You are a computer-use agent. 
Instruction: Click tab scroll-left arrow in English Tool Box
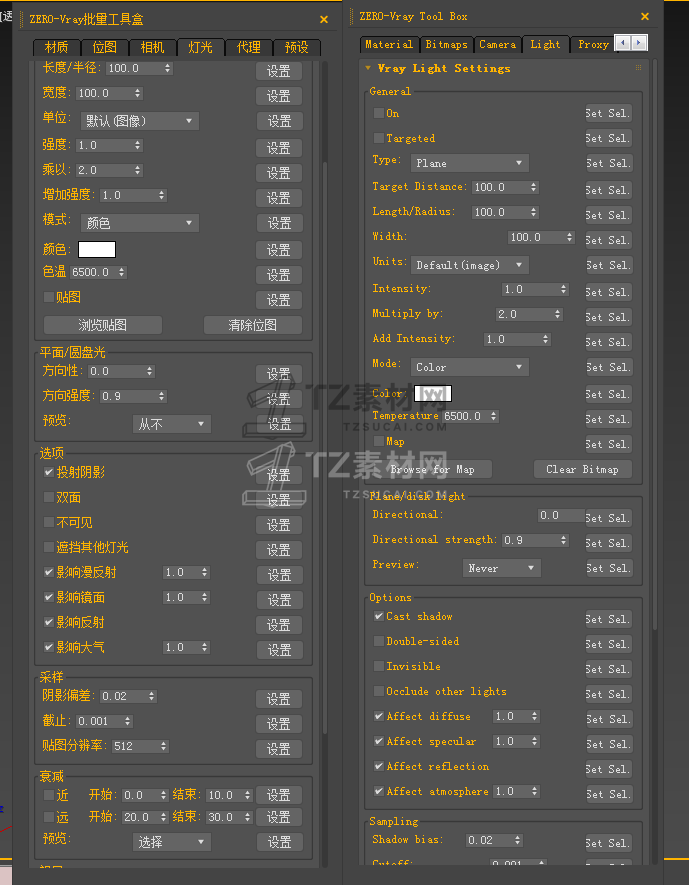tap(623, 43)
